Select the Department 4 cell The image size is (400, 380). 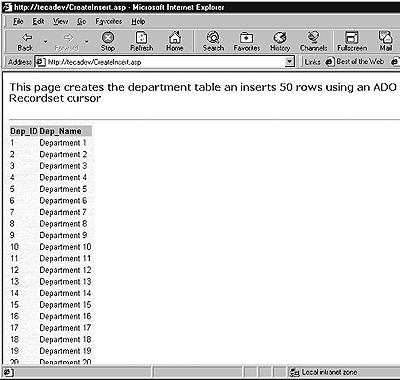click(63, 177)
